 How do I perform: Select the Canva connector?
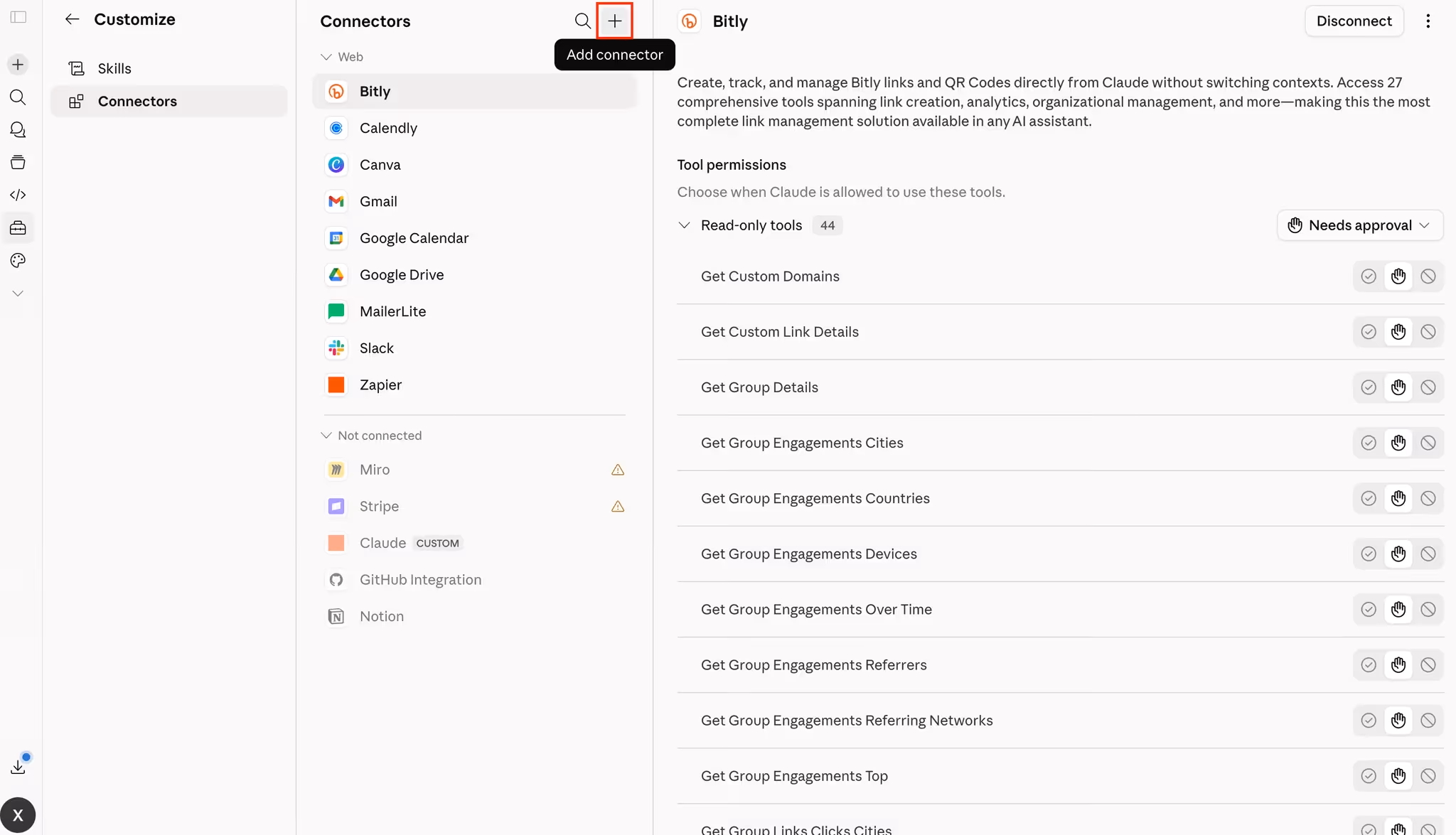click(x=475, y=165)
